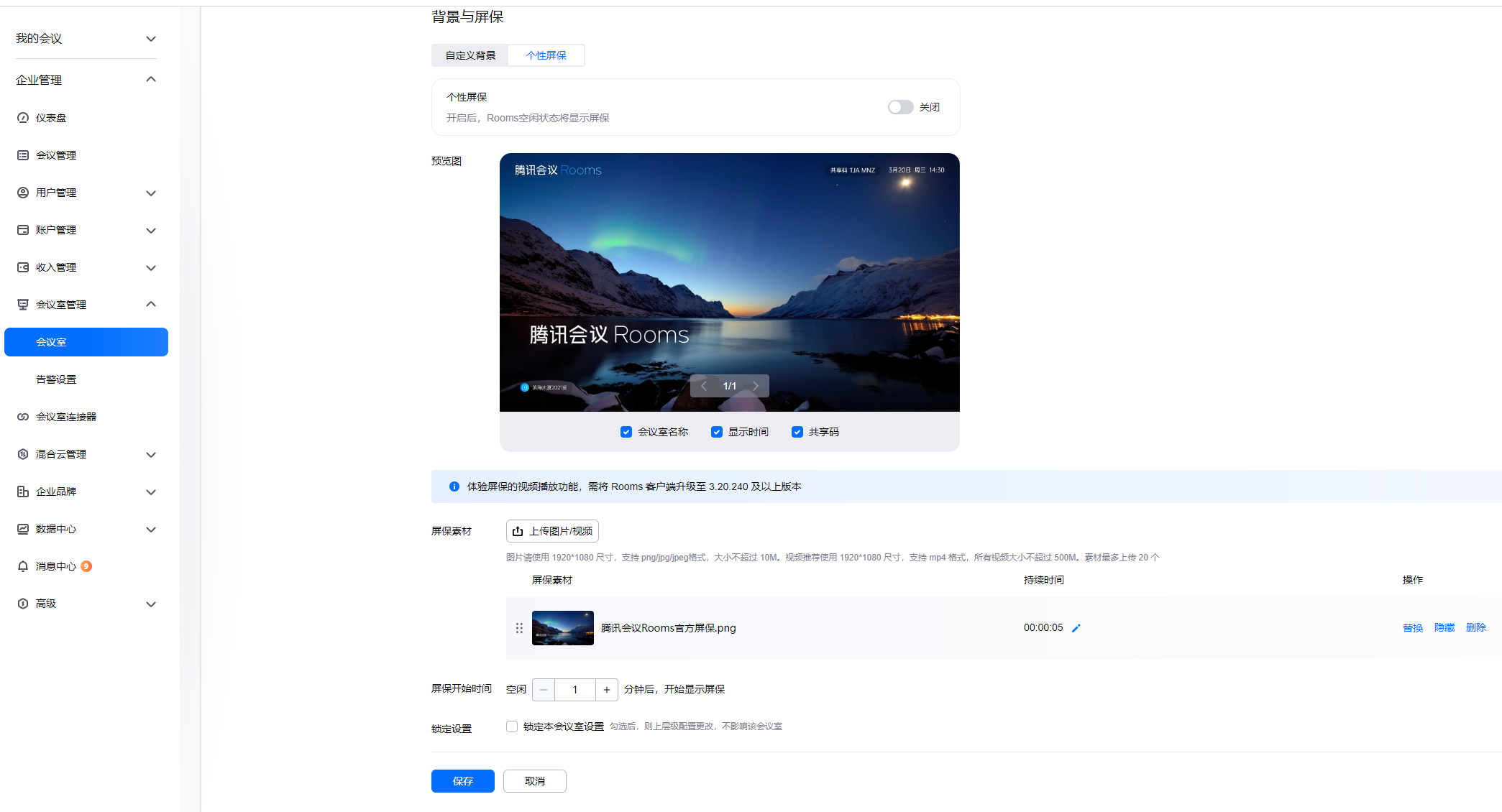Click the 取消 button
This screenshot has height=812, width=1502.
pyautogui.click(x=535, y=781)
